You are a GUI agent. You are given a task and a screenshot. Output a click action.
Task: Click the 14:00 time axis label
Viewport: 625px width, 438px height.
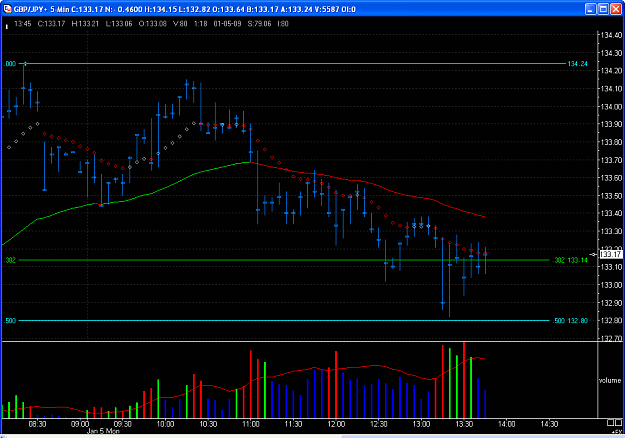(x=507, y=424)
